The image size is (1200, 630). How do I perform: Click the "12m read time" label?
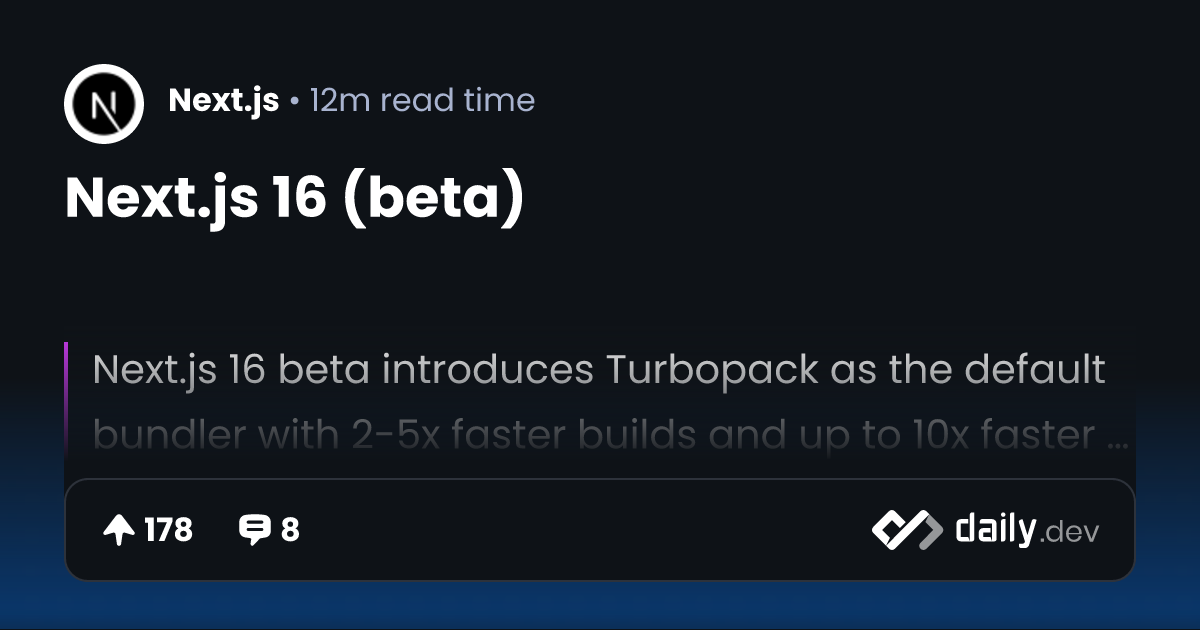(422, 100)
